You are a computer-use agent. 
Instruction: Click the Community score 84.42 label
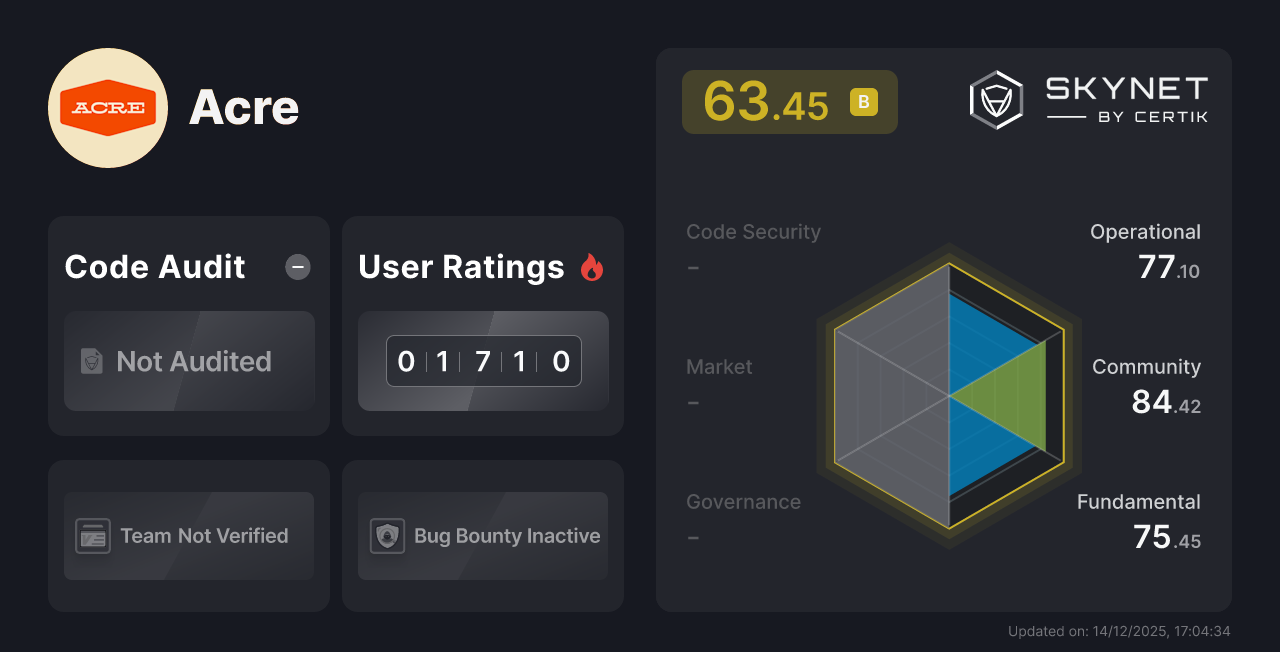pyautogui.click(x=1147, y=384)
